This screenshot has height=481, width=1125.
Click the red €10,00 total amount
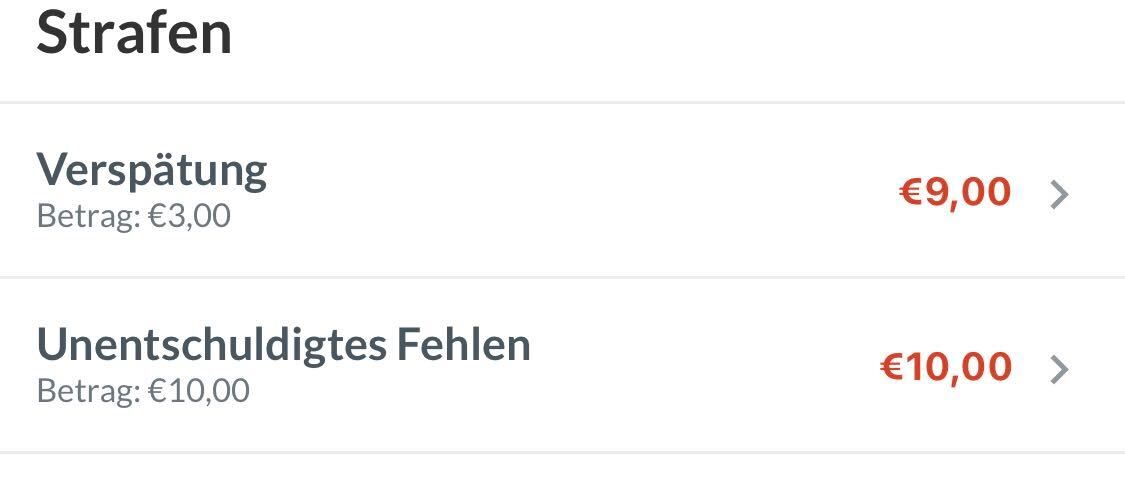coord(946,368)
